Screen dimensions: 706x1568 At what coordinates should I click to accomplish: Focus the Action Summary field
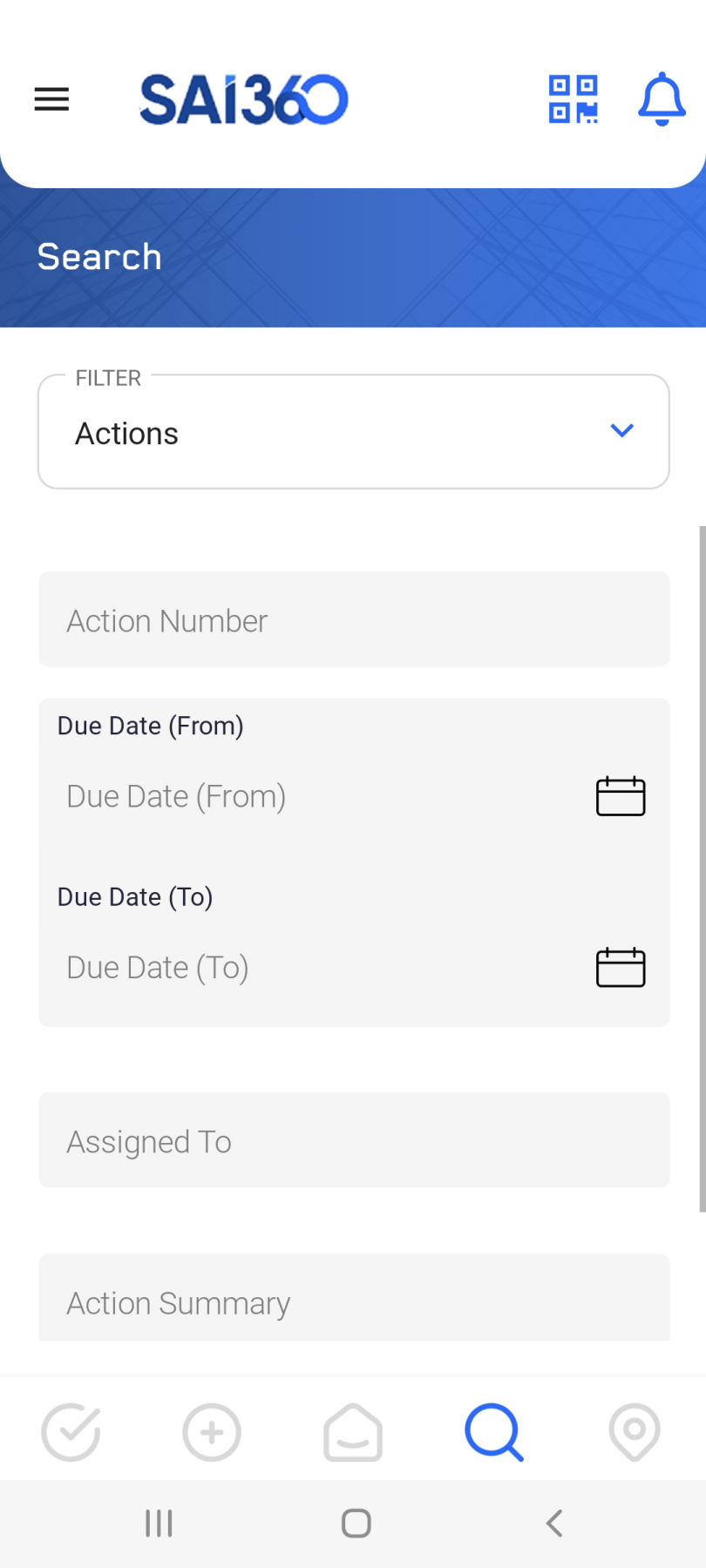(354, 1298)
